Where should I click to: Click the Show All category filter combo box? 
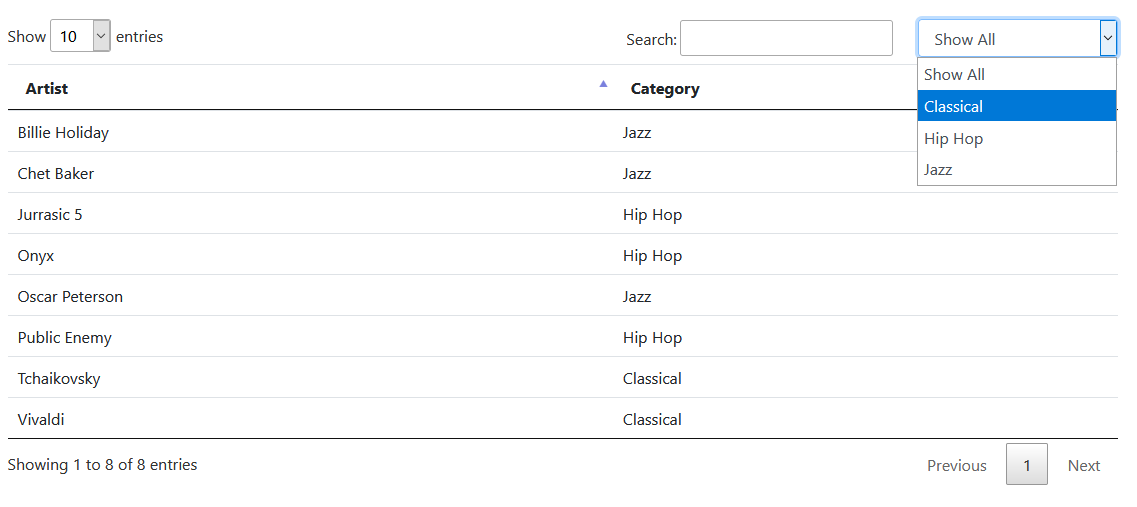coord(1017,38)
